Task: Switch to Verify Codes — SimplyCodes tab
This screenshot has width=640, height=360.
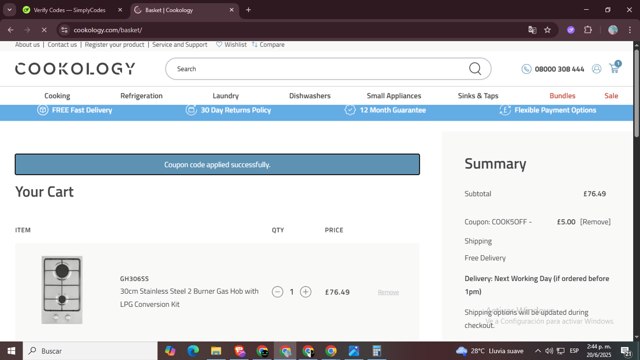Action: (69, 10)
